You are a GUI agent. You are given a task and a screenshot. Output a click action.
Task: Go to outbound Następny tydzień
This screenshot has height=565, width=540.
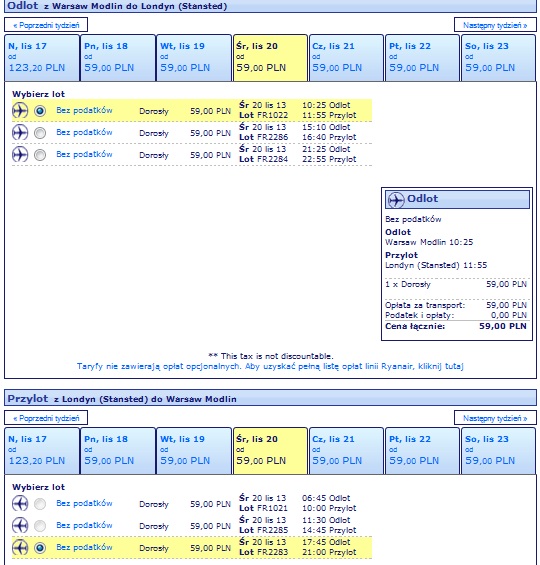click(495, 25)
